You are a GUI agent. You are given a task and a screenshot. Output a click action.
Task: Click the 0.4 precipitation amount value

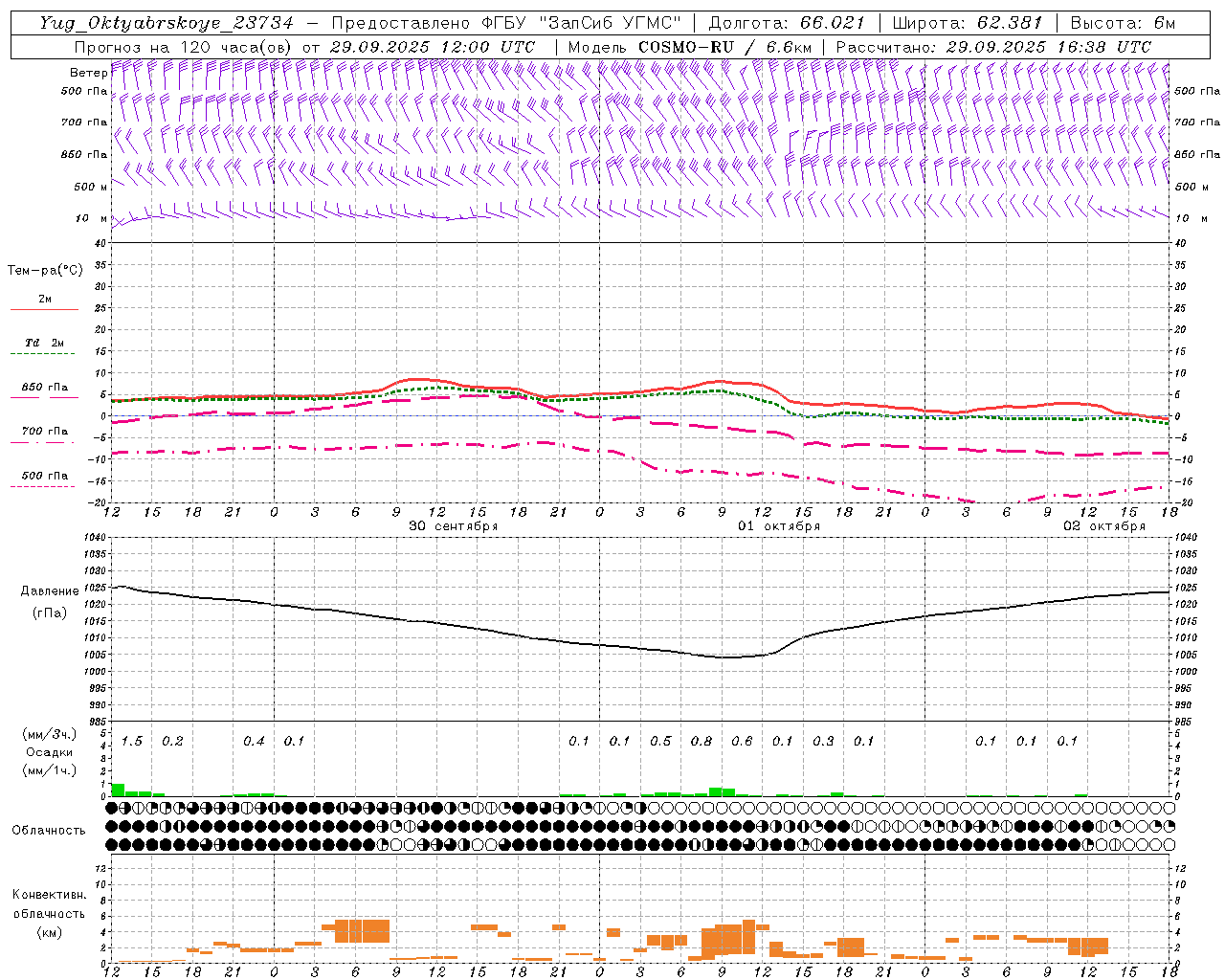(x=254, y=742)
